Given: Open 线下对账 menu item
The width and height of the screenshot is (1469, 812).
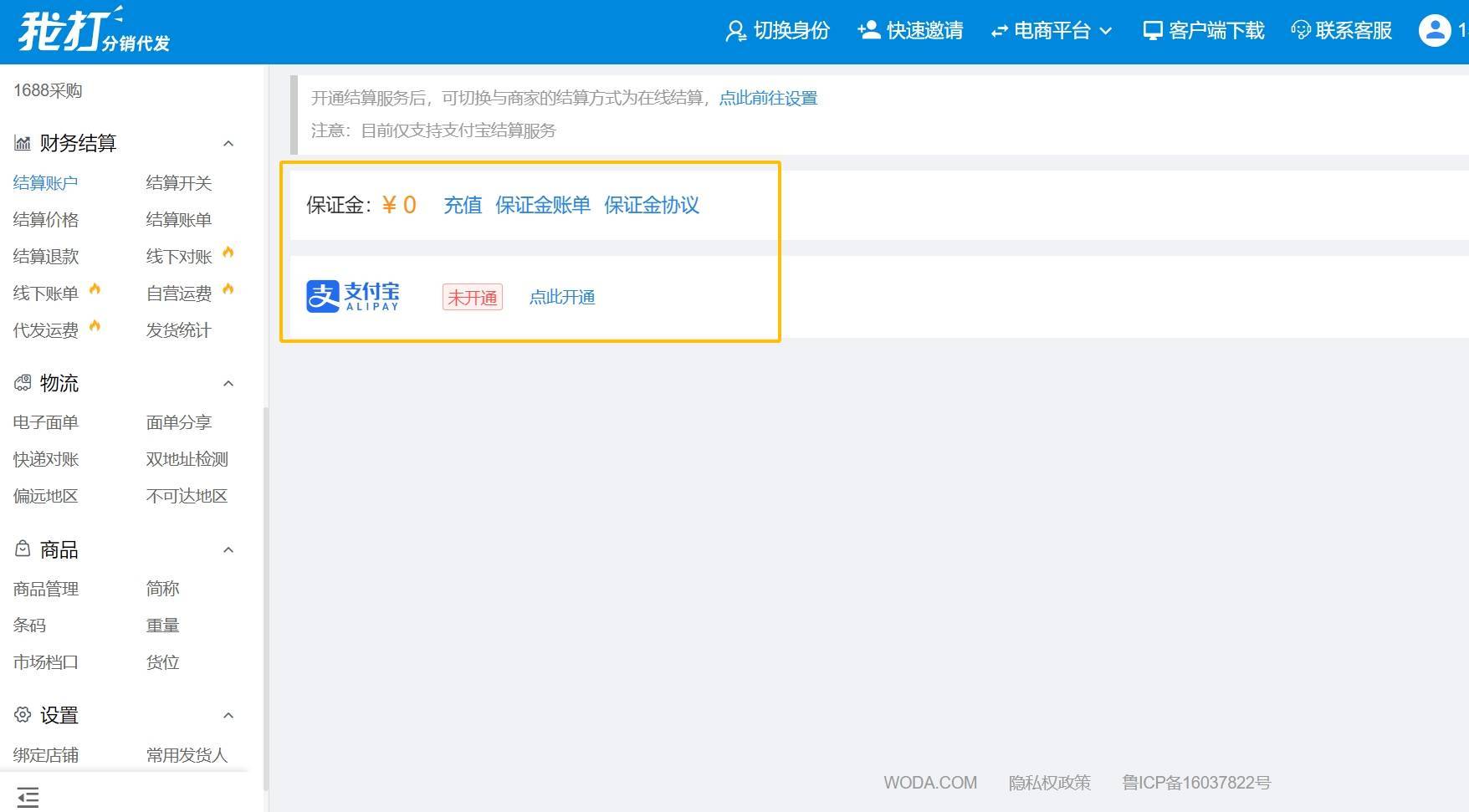Looking at the screenshot, I should pos(179,257).
